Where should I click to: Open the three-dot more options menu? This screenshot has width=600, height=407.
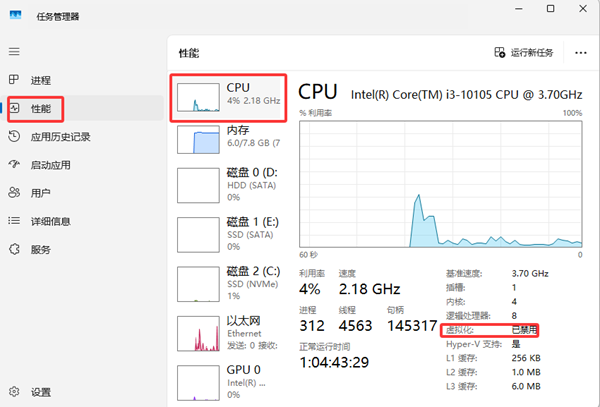(579, 52)
